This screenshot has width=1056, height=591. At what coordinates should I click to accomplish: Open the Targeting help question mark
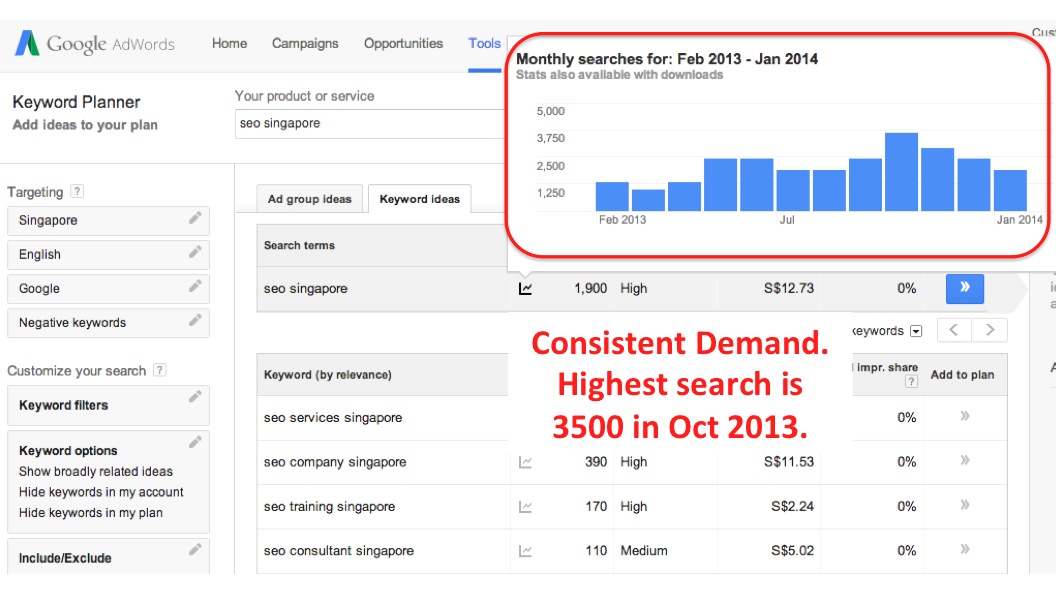pyautogui.click(x=77, y=192)
